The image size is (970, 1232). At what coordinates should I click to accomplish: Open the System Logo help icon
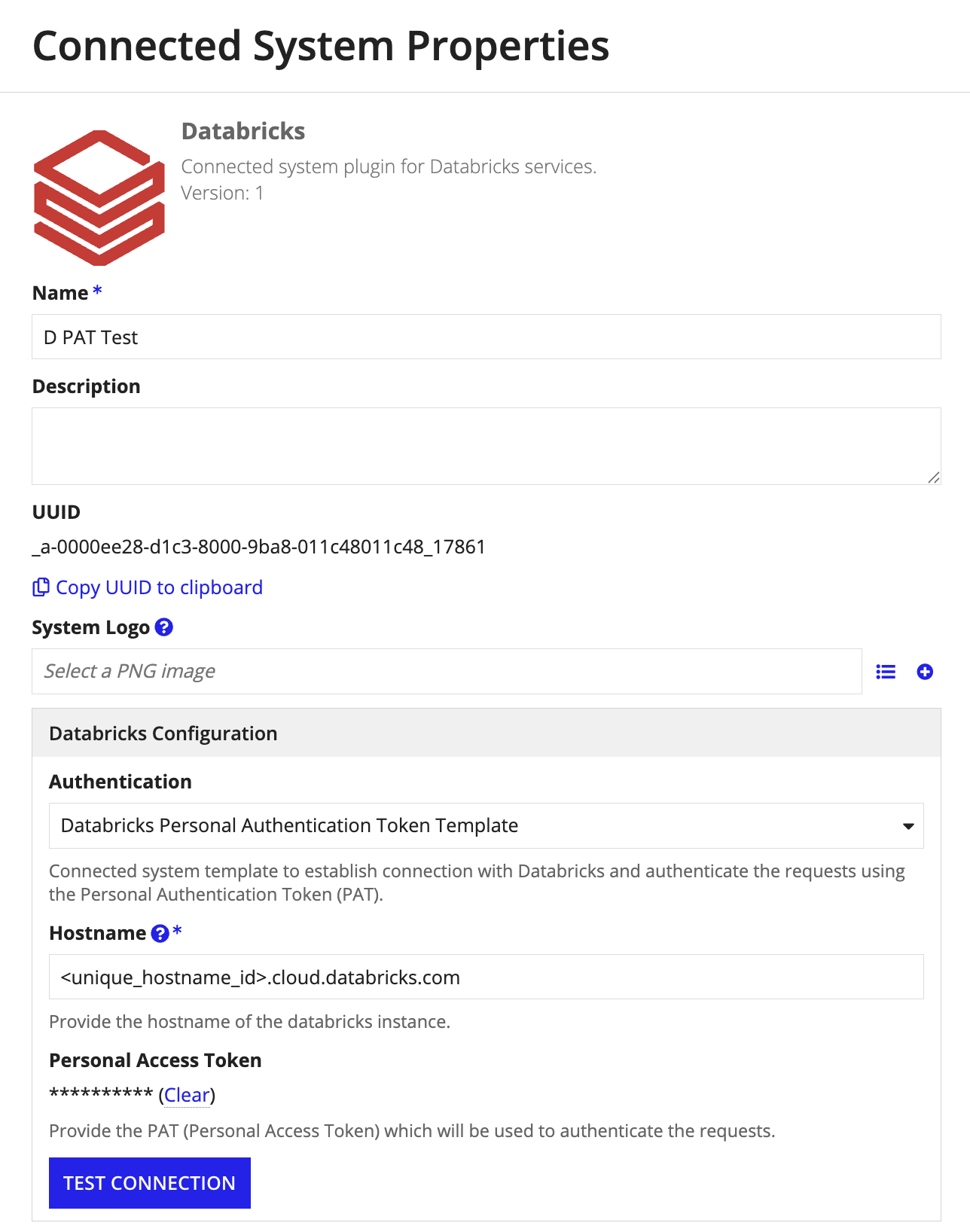(x=164, y=627)
